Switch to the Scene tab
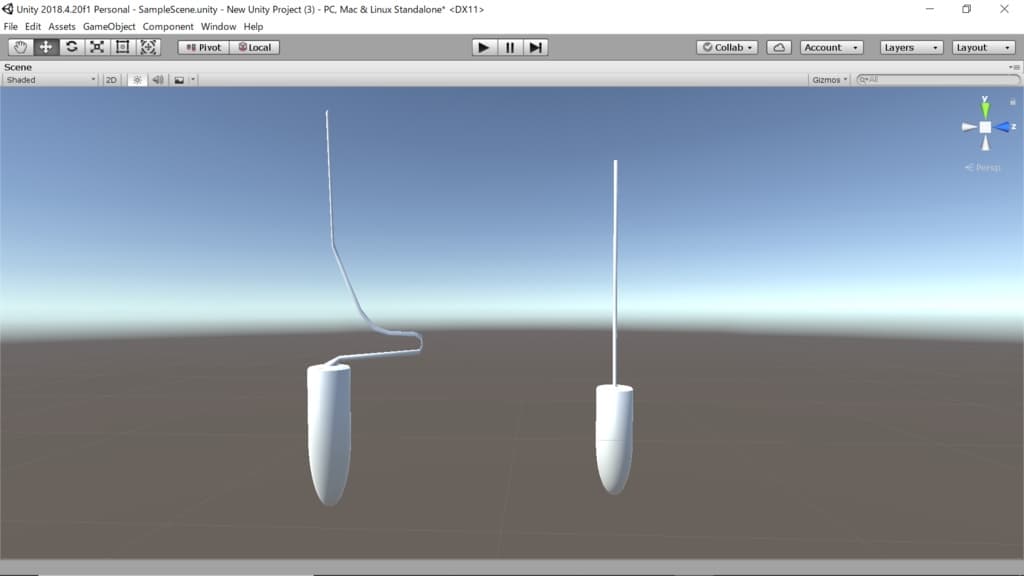This screenshot has width=1024, height=576. [x=18, y=67]
